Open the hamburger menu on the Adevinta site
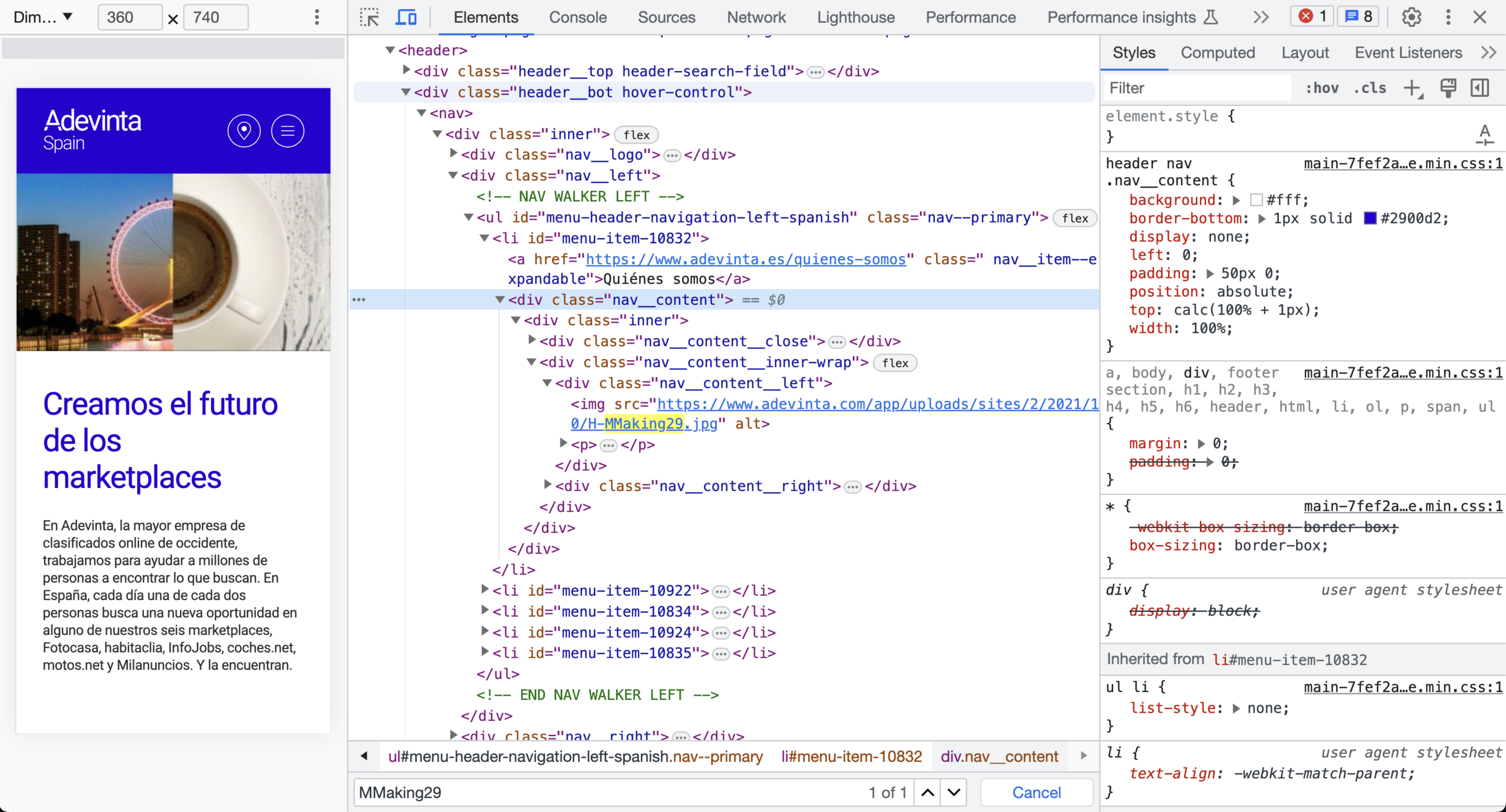This screenshot has width=1506, height=812. coord(287,131)
